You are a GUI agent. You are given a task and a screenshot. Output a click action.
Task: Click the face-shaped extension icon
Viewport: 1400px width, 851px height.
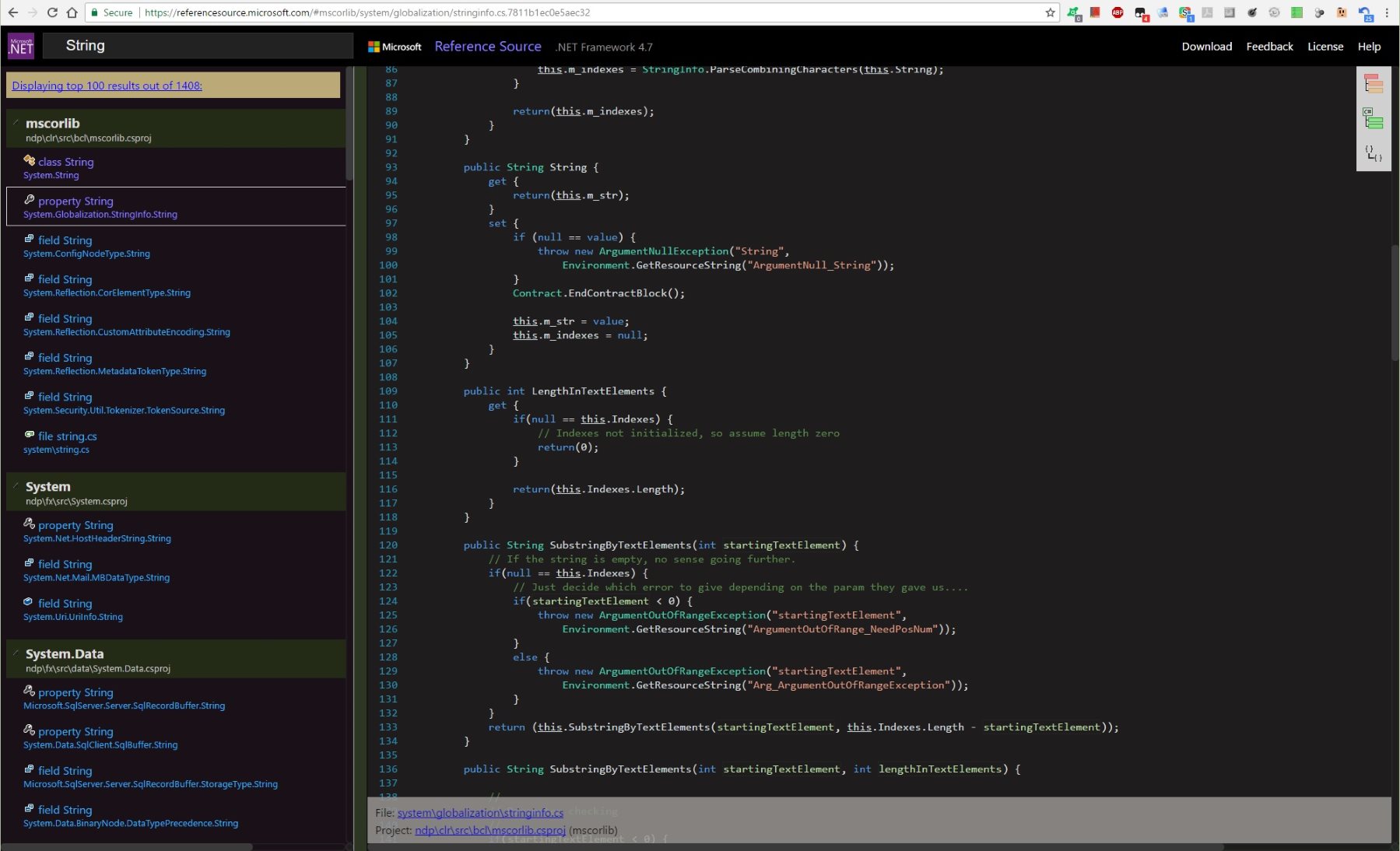1342,12
